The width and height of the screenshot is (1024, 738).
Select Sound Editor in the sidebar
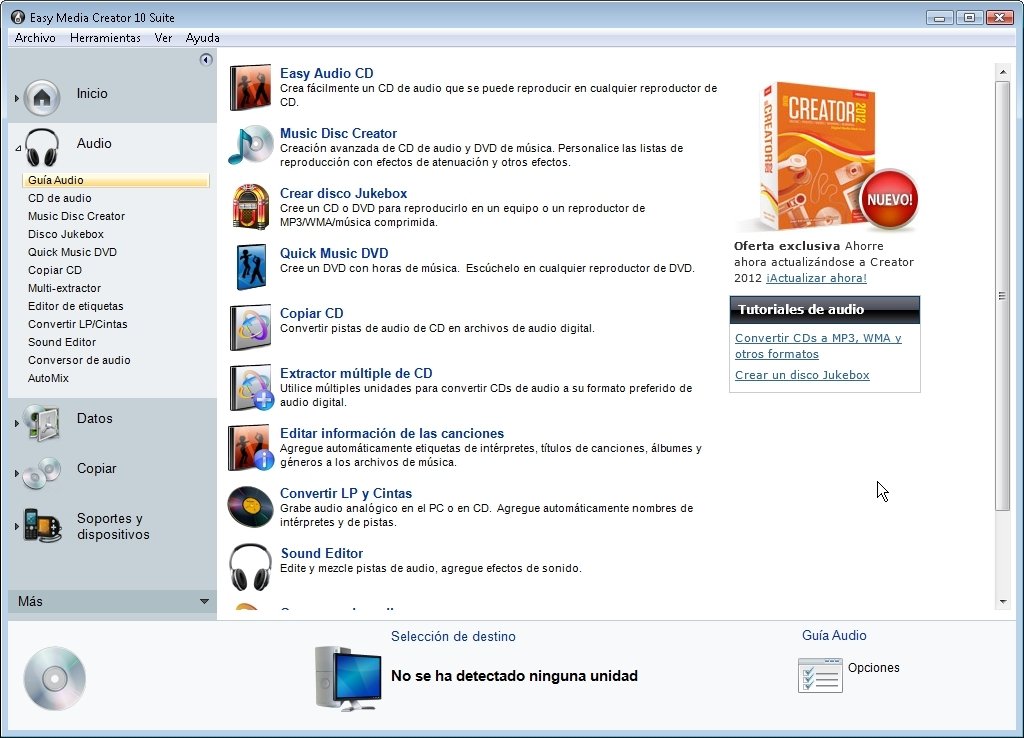click(62, 342)
